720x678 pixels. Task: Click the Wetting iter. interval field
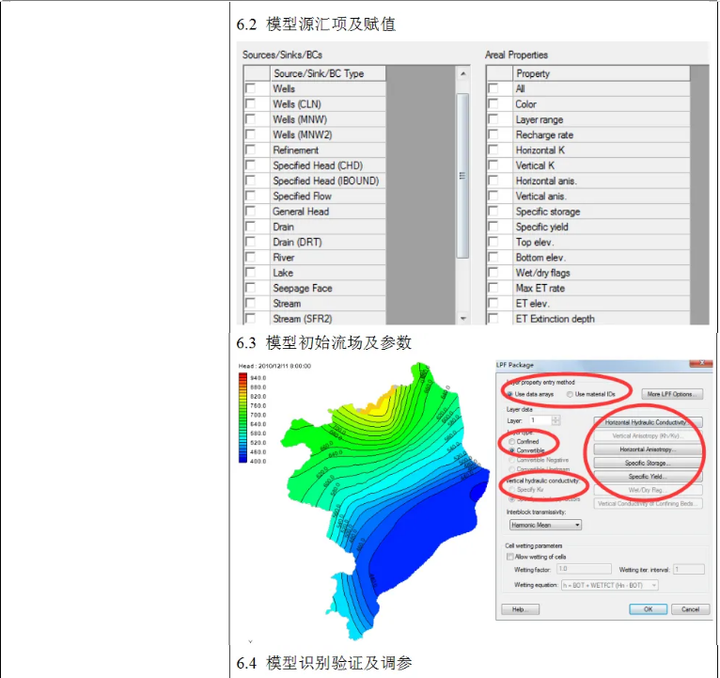pos(688,569)
